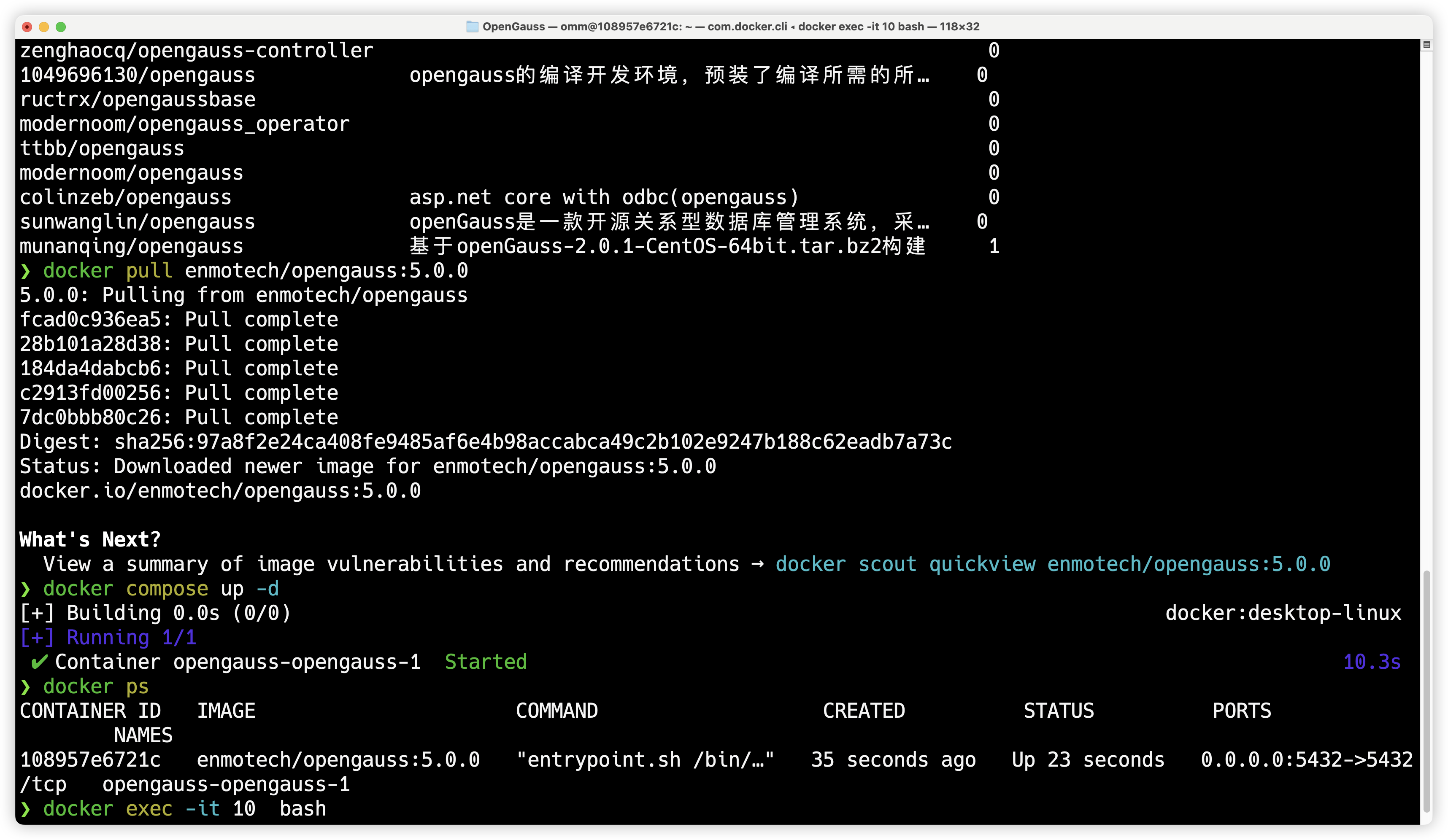
Task: Click the 'docker compose up -d' command
Action: pos(161,589)
